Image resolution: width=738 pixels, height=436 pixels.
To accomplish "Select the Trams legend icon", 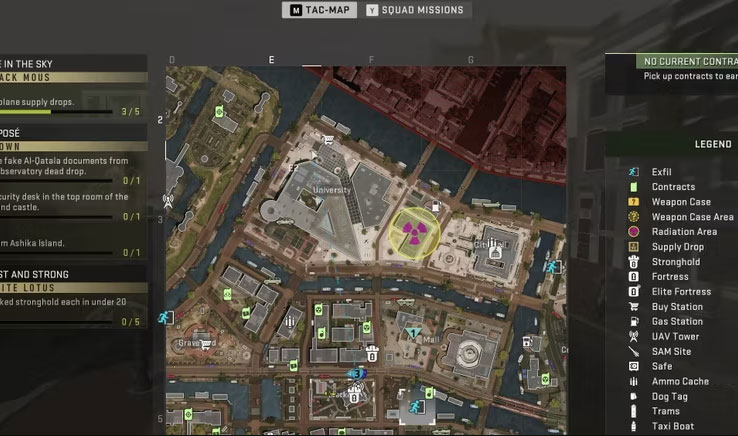I will point(634,411).
